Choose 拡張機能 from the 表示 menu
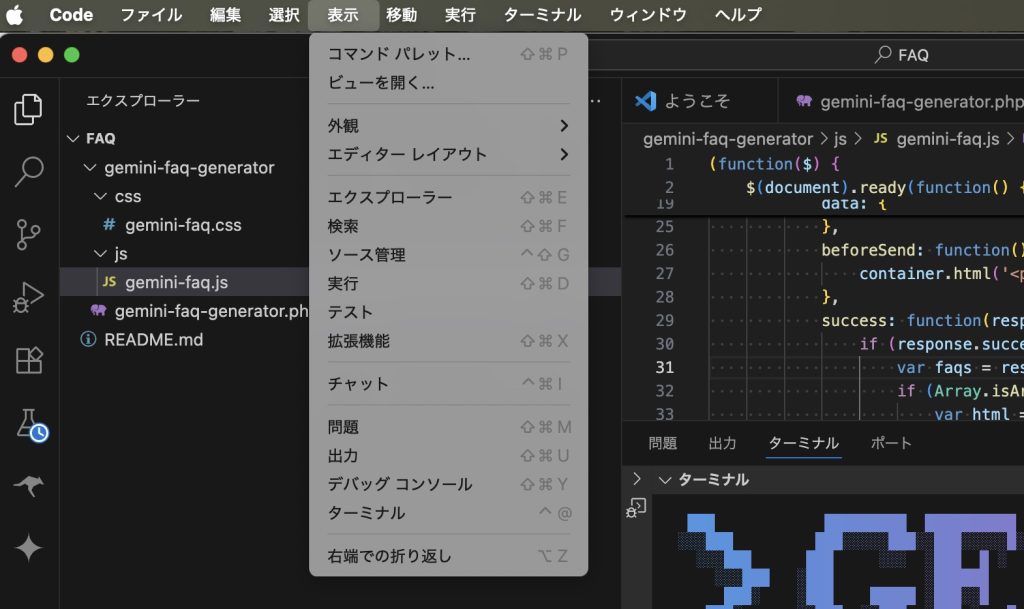The width and height of the screenshot is (1024, 609). pos(358,341)
